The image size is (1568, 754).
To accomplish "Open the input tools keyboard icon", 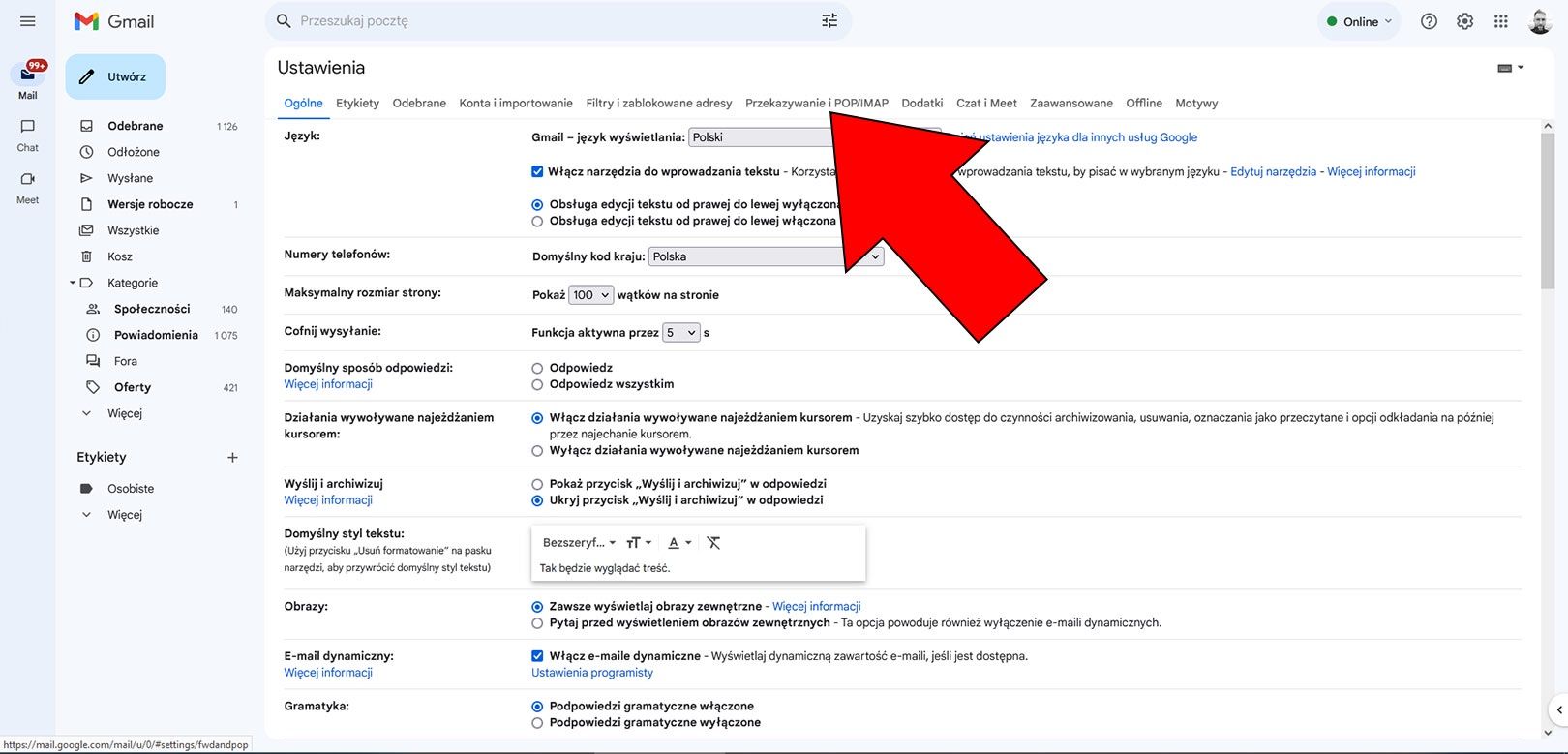I will pyautogui.click(x=1510, y=68).
